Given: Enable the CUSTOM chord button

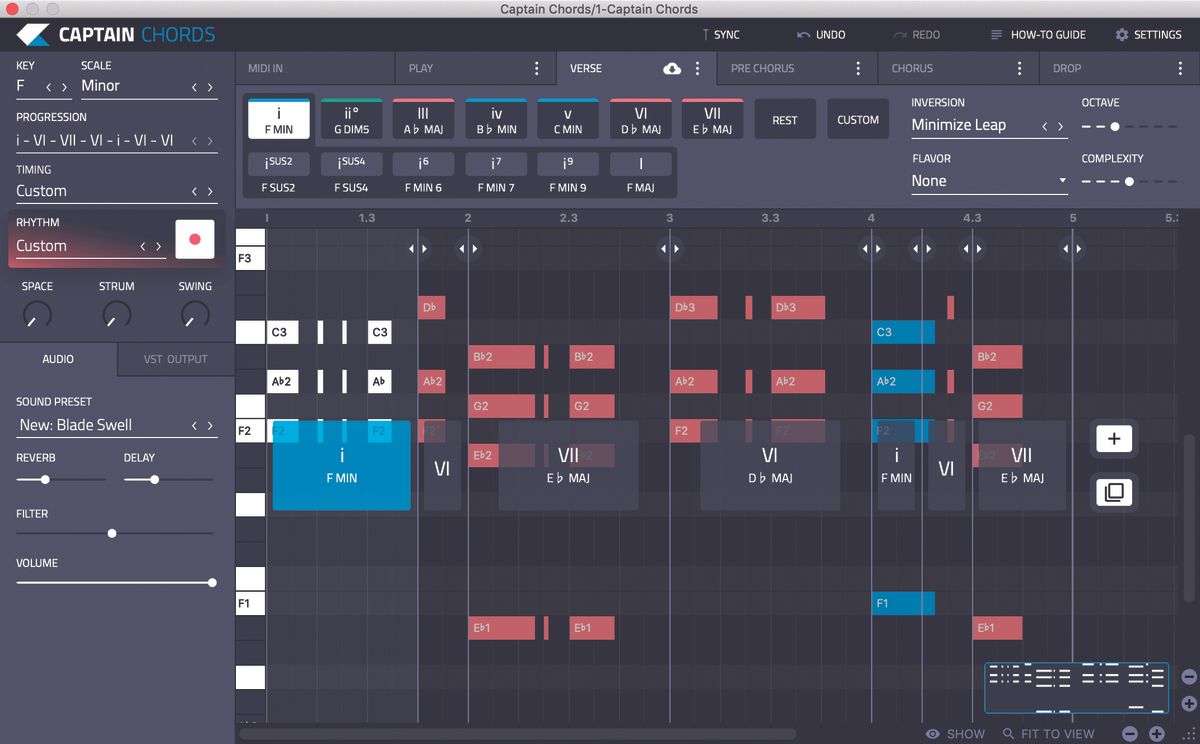Looking at the screenshot, I should (x=858, y=119).
